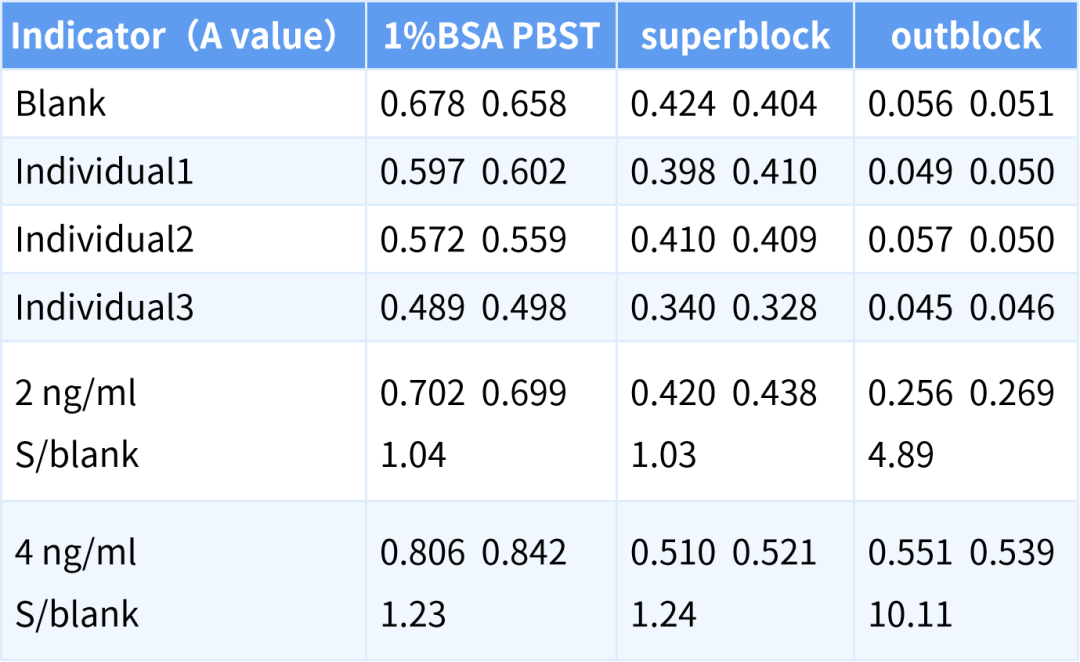Click the 'Individual2' row label
The width and height of the screenshot is (1080, 662).
pyautogui.click(x=104, y=239)
